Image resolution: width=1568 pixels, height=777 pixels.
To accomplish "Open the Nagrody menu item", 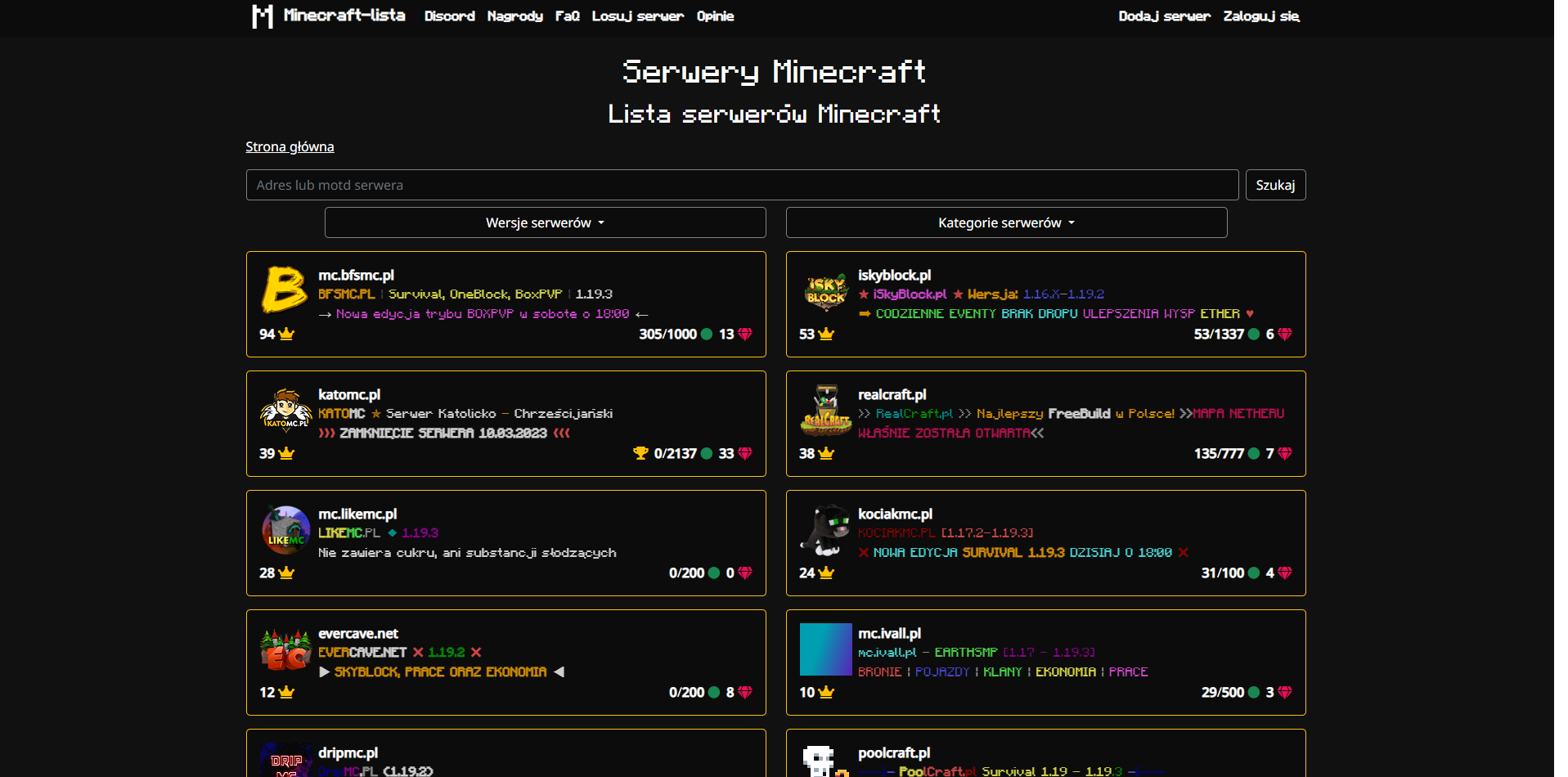I will (514, 16).
